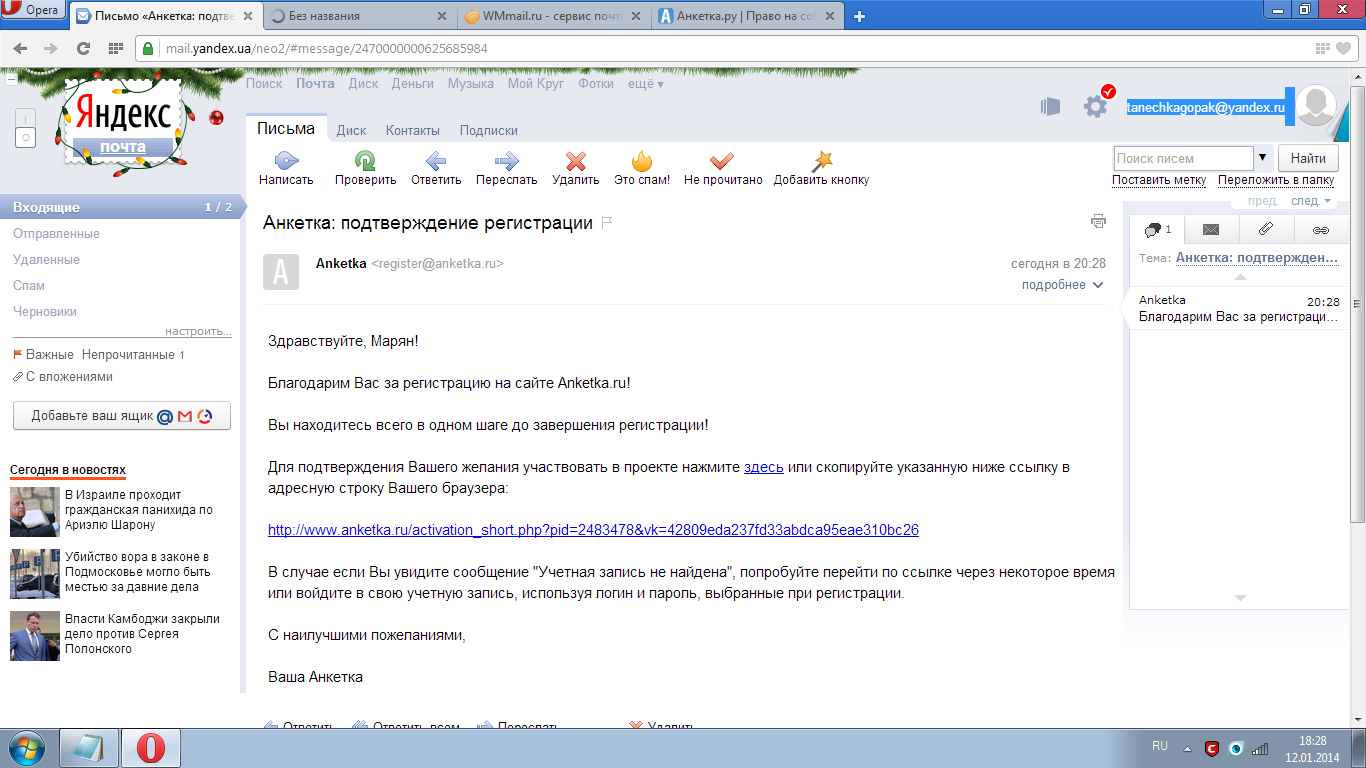Open Деньги in top service menu
This screenshot has width=1366, height=768.
pos(412,84)
